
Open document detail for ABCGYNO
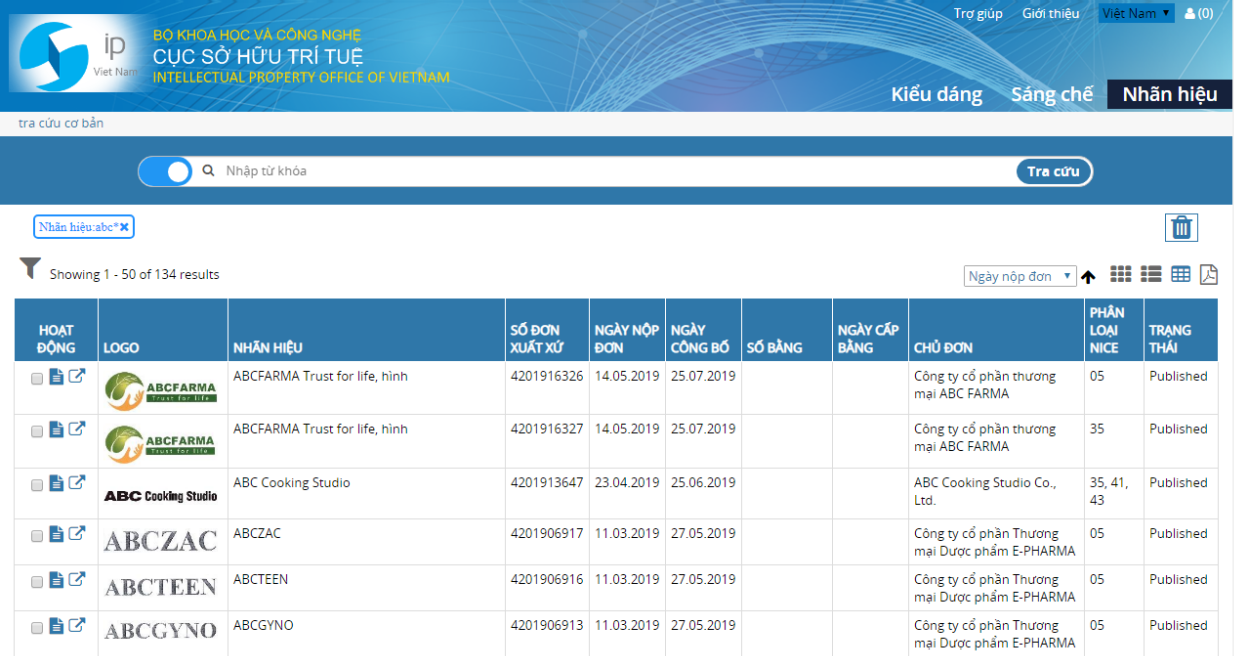pyautogui.click(x=57, y=626)
